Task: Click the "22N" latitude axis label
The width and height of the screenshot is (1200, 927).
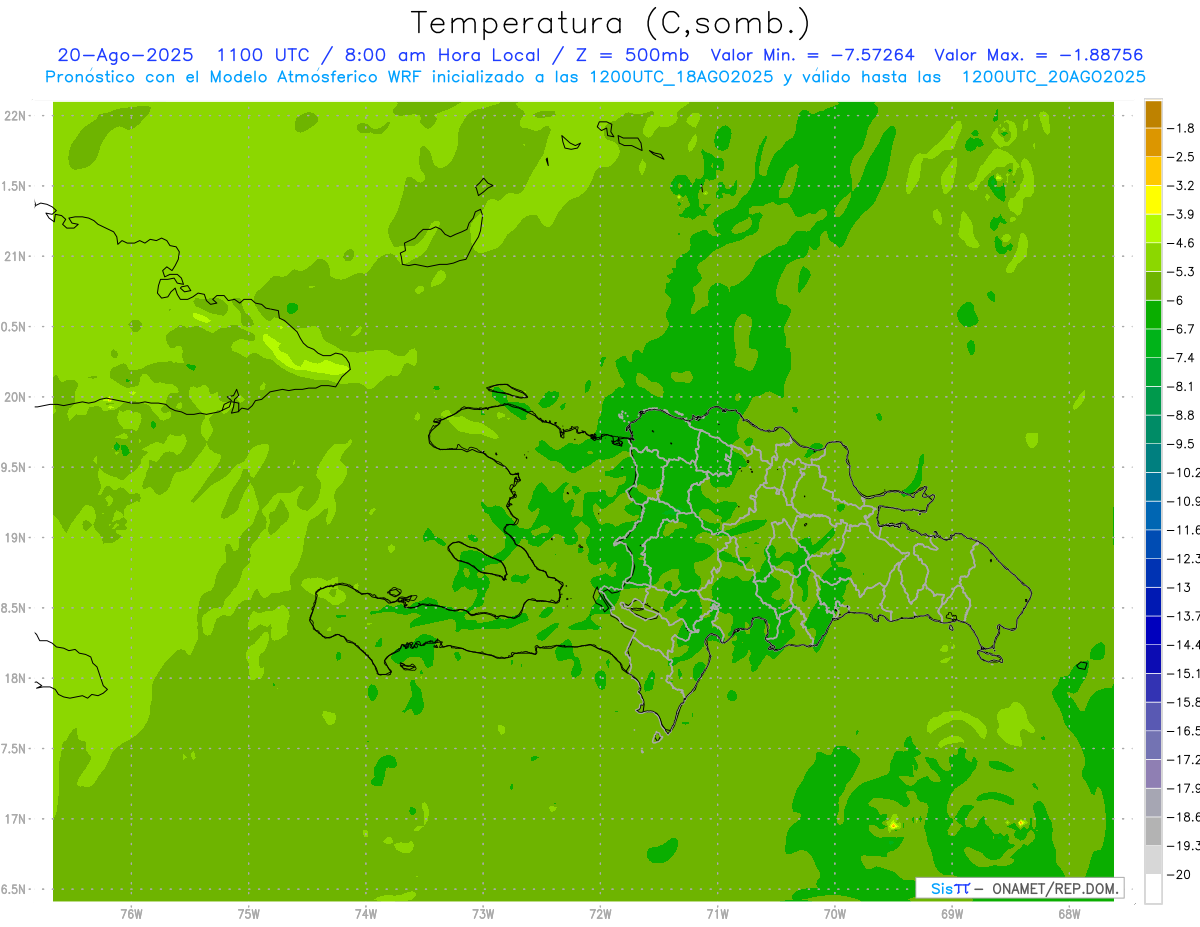Action: (15, 116)
